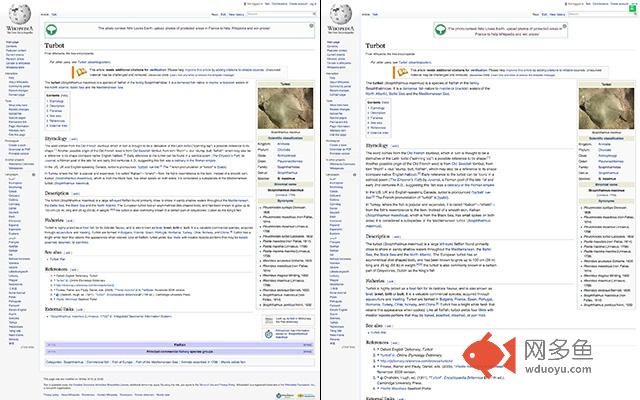Select the Edit tab on left page
640x400 pixels.
point(223,15)
